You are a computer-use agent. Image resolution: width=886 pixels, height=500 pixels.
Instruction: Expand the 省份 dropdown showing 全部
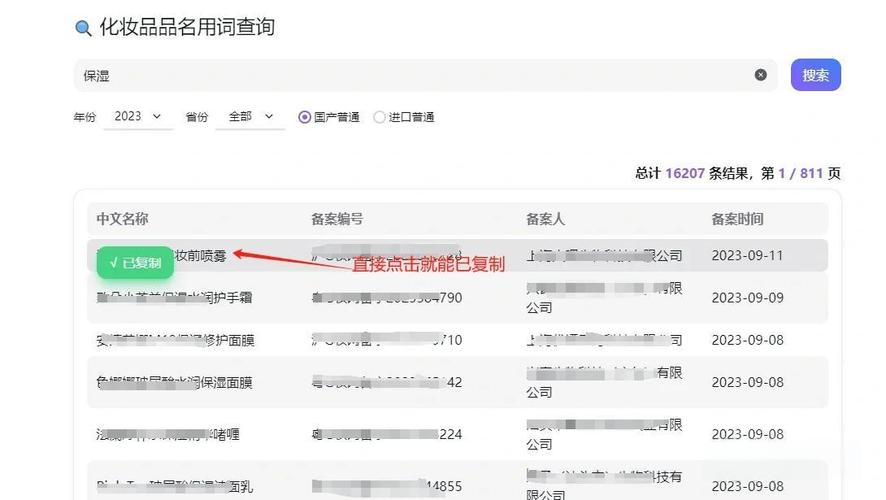pos(250,117)
